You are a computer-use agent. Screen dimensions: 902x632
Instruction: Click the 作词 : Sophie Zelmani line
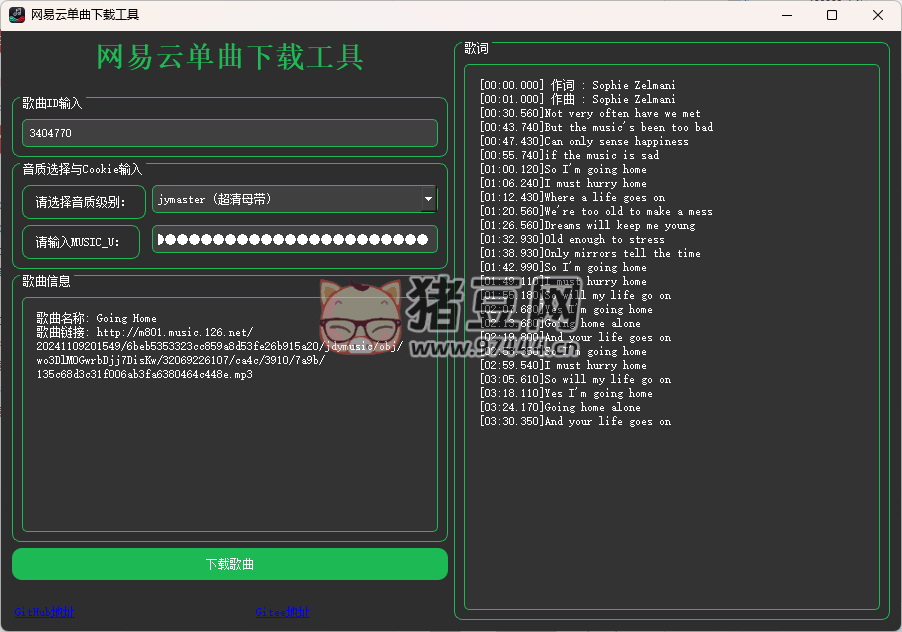(578, 85)
